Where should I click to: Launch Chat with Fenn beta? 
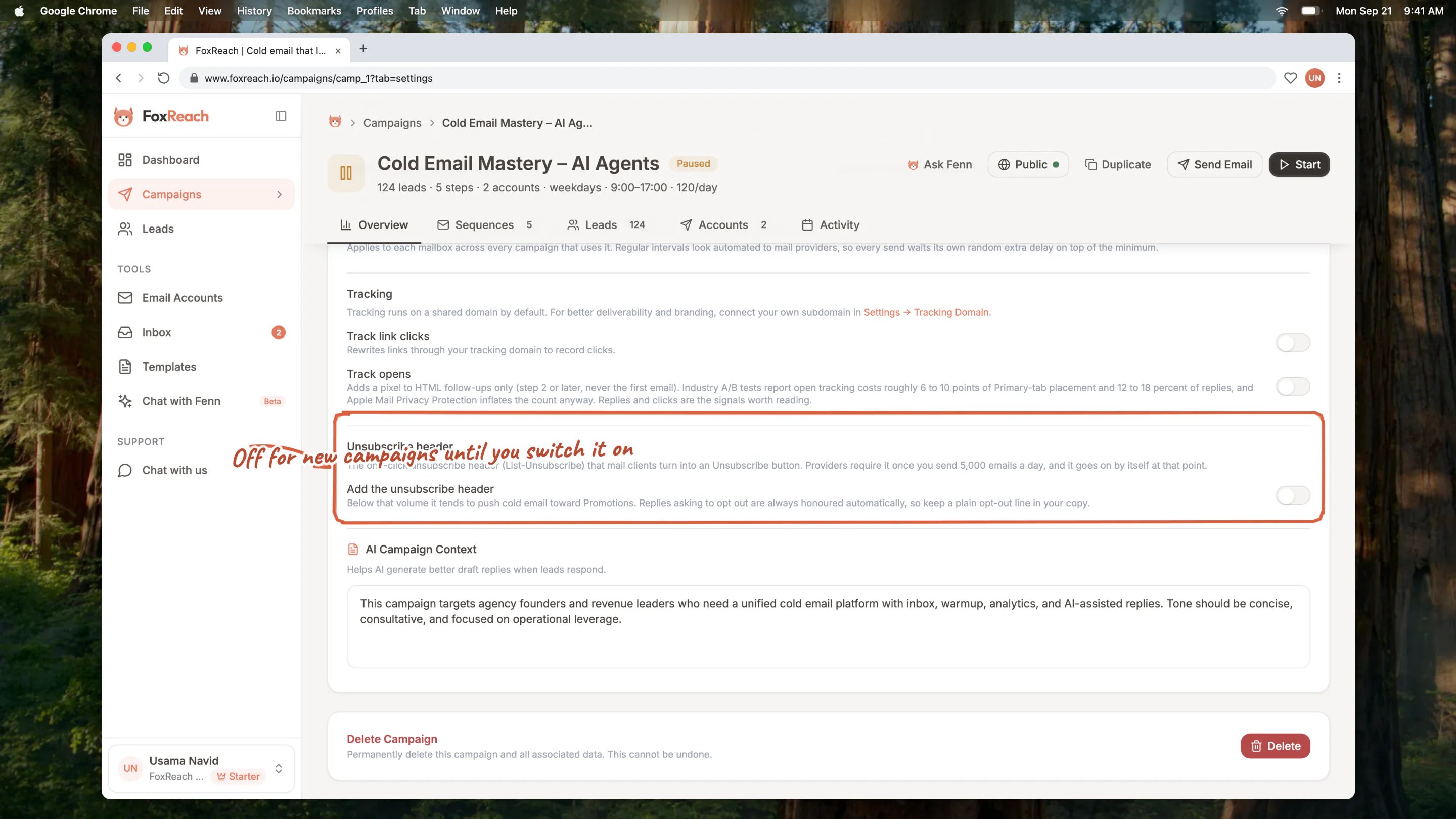[201, 401]
